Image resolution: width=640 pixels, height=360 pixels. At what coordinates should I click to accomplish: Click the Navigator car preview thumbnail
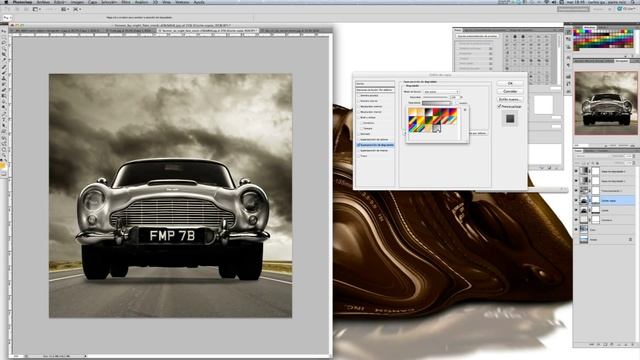point(606,103)
